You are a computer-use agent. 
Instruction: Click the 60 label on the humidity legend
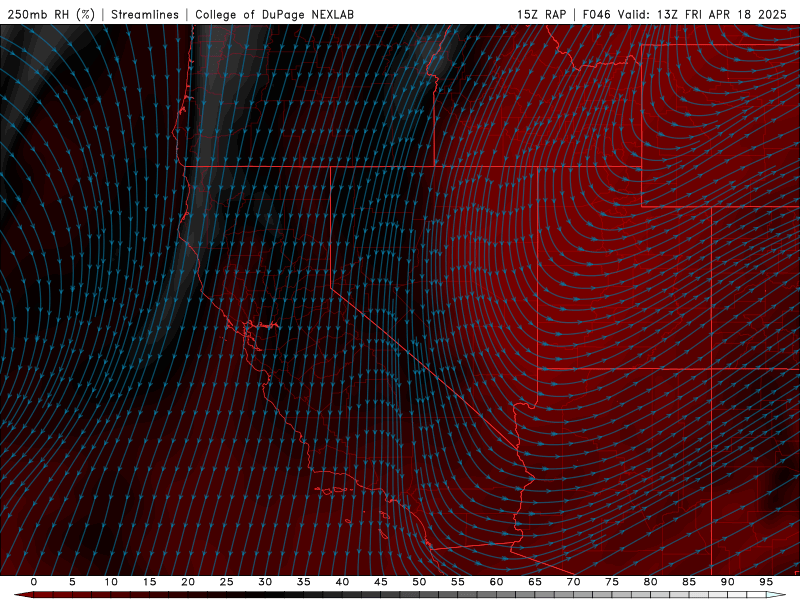496,582
